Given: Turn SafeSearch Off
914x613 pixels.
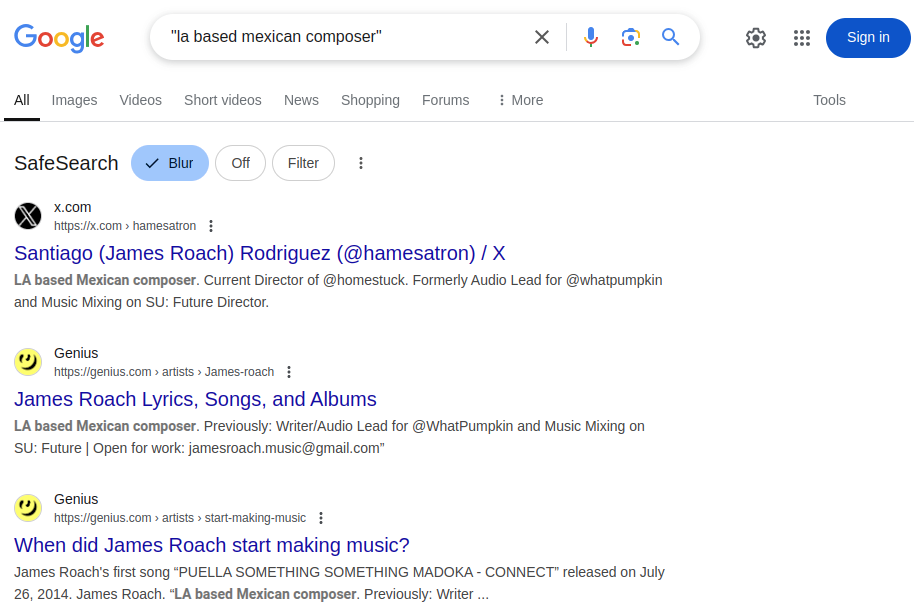Looking at the screenshot, I should [240, 163].
